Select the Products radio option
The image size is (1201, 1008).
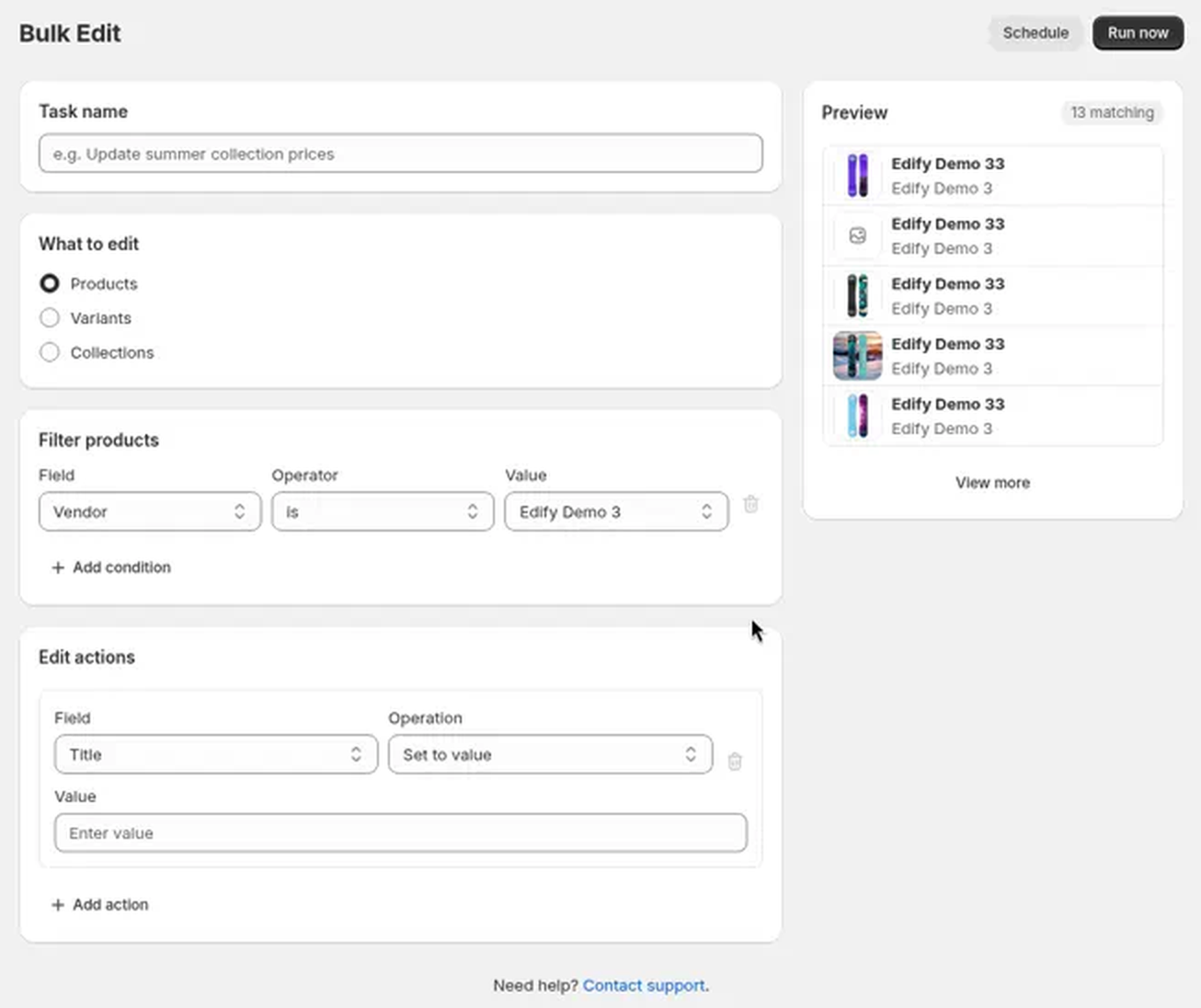pos(50,283)
